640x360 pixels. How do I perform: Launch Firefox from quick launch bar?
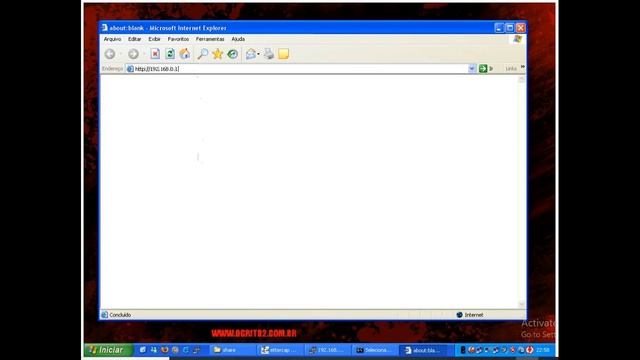point(164,350)
